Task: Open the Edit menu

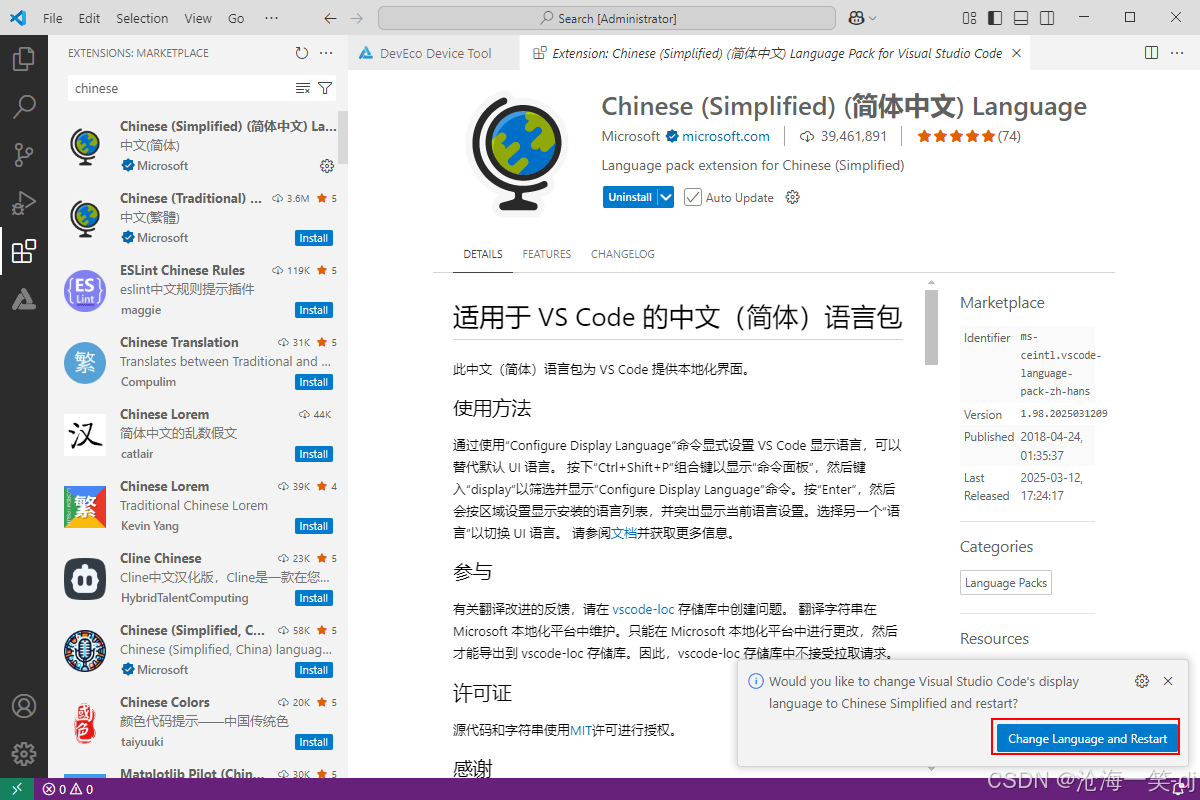Action: (89, 18)
